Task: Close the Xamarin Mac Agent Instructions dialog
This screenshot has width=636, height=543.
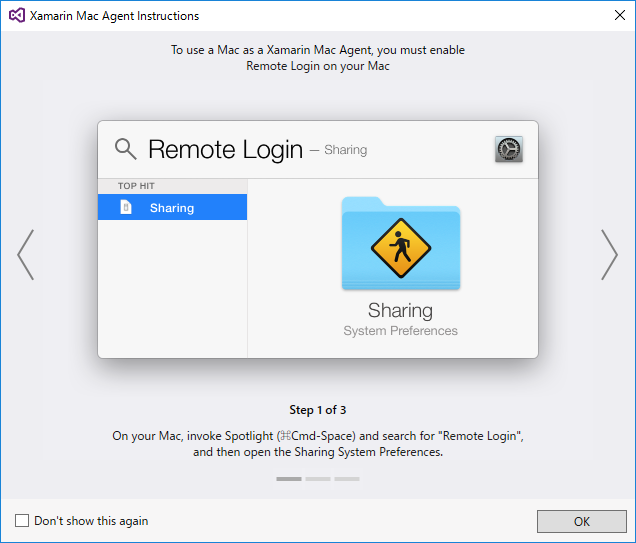Action: [620, 15]
